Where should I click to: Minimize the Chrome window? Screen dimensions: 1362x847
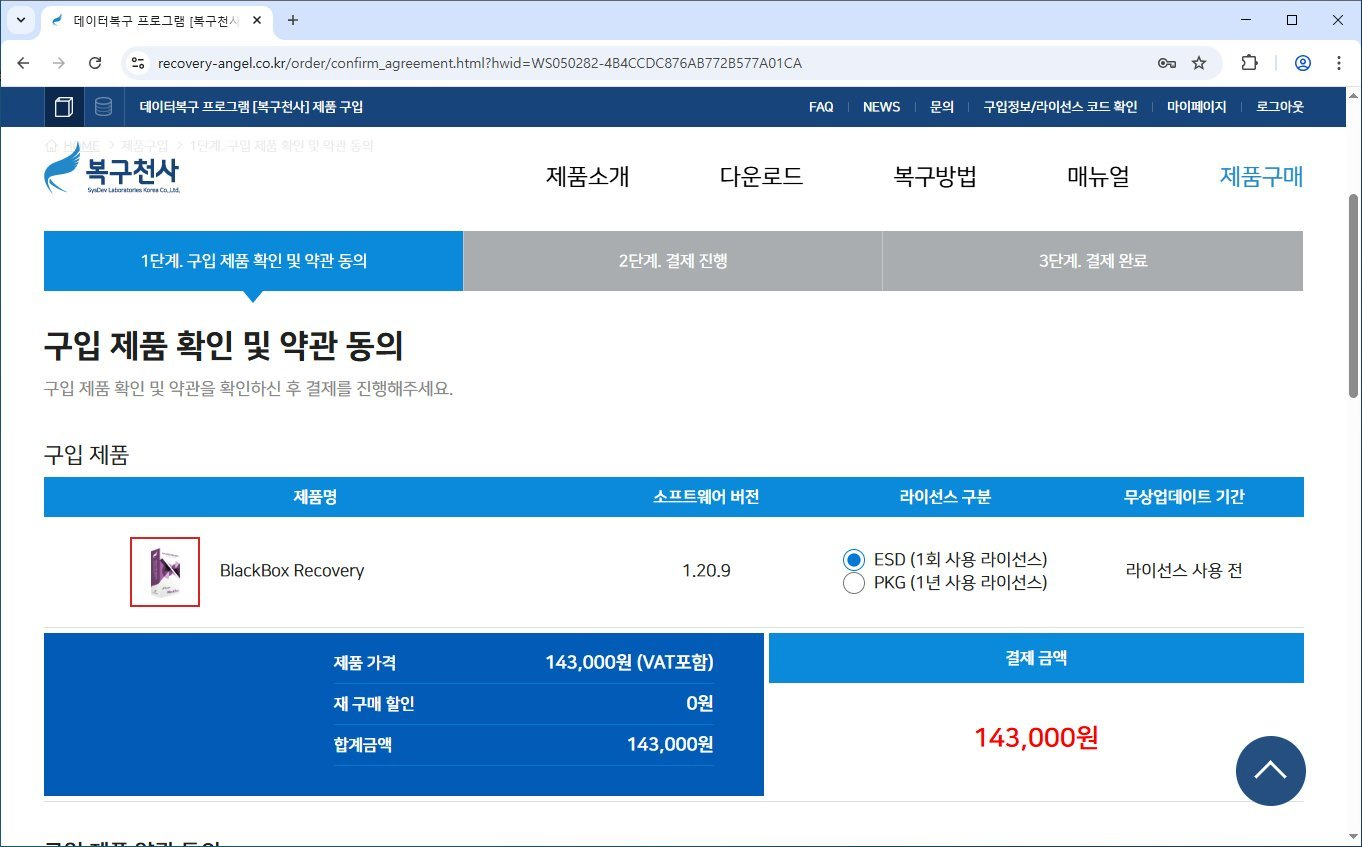click(x=1246, y=20)
